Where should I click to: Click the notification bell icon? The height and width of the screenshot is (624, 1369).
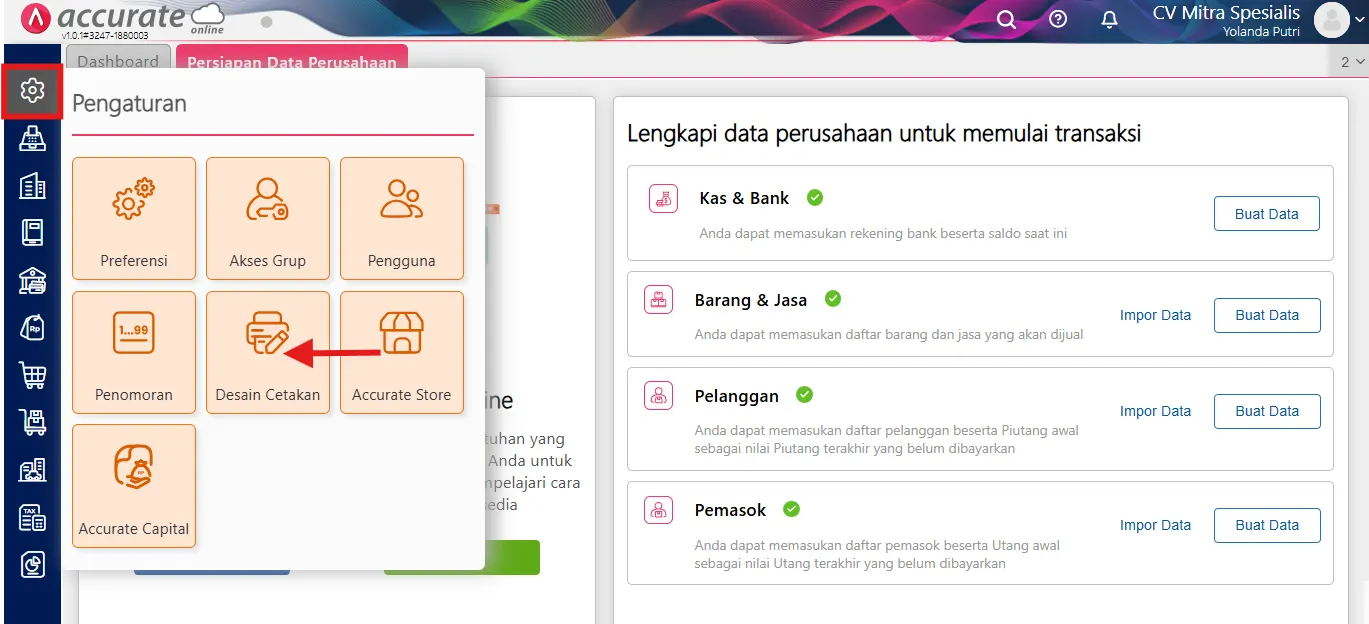(1109, 19)
